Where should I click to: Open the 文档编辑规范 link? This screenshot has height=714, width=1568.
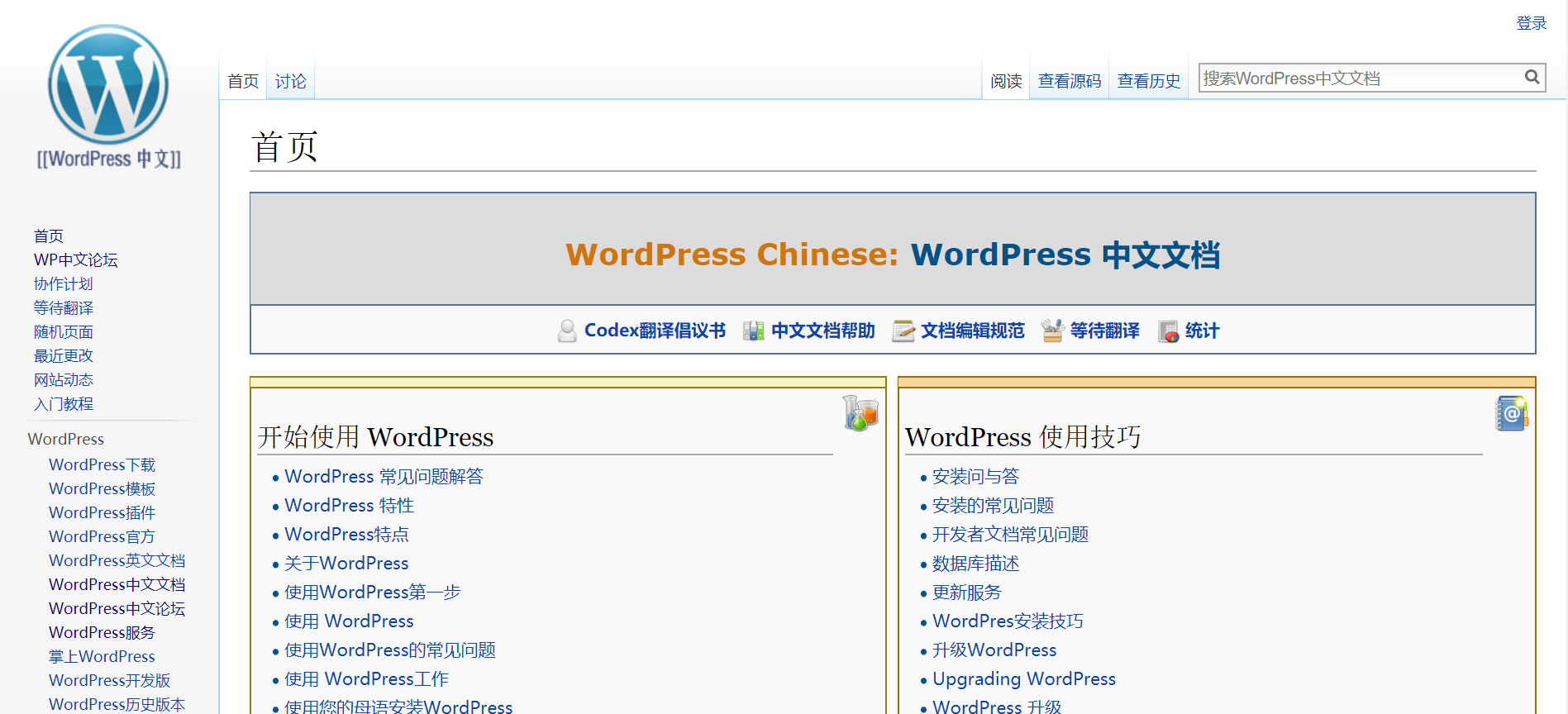pos(972,331)
